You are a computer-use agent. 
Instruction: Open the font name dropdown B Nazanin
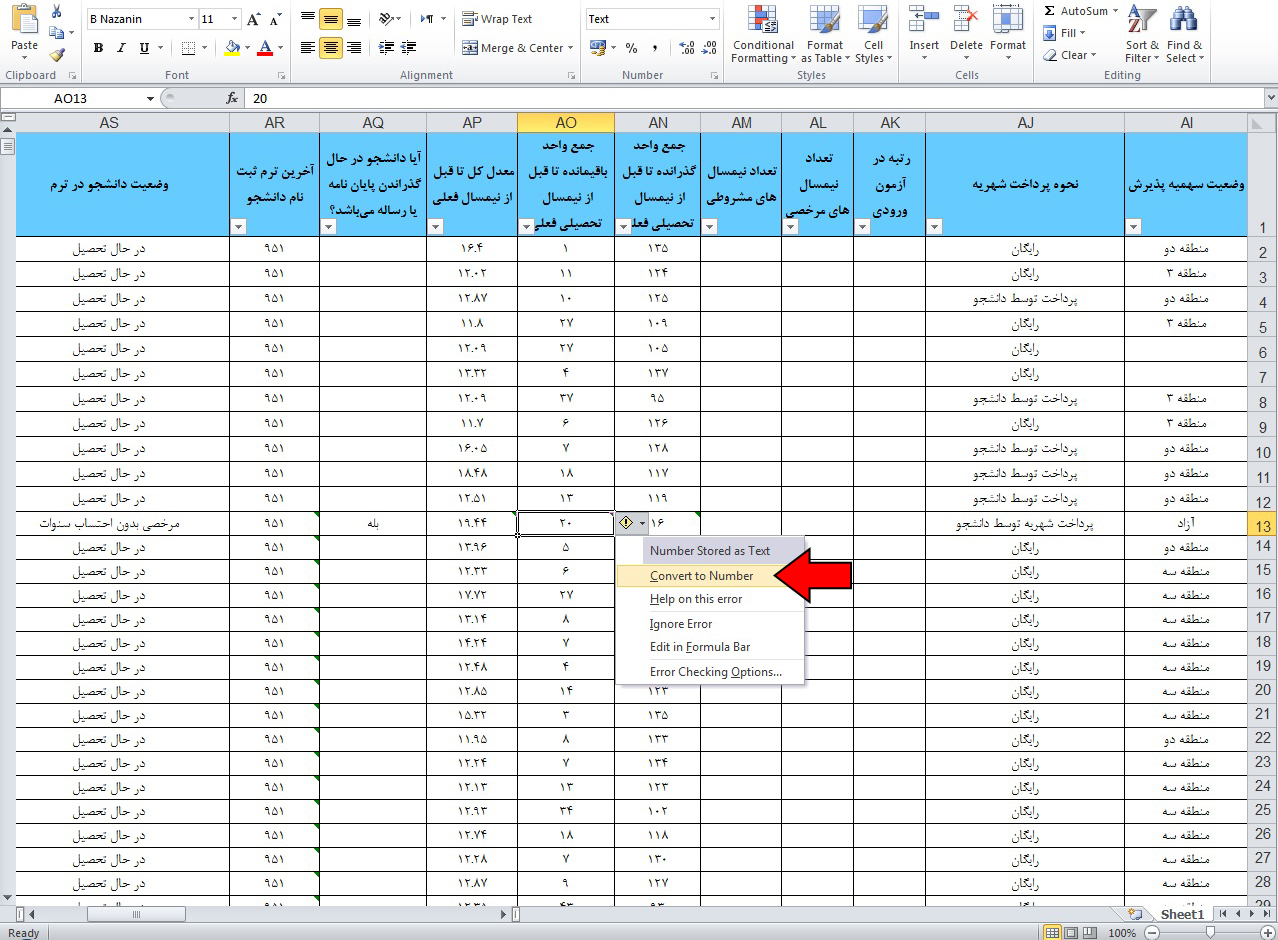(x=192, y=19)
